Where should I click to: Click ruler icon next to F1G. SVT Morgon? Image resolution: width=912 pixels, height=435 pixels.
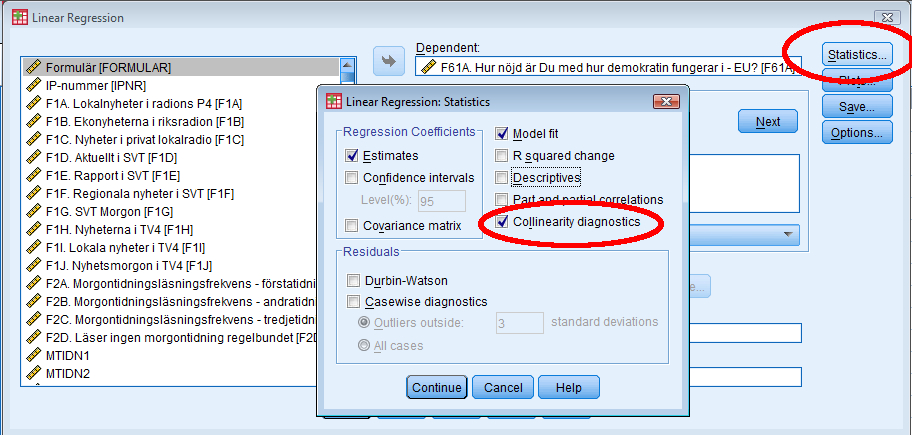point(33,212)
